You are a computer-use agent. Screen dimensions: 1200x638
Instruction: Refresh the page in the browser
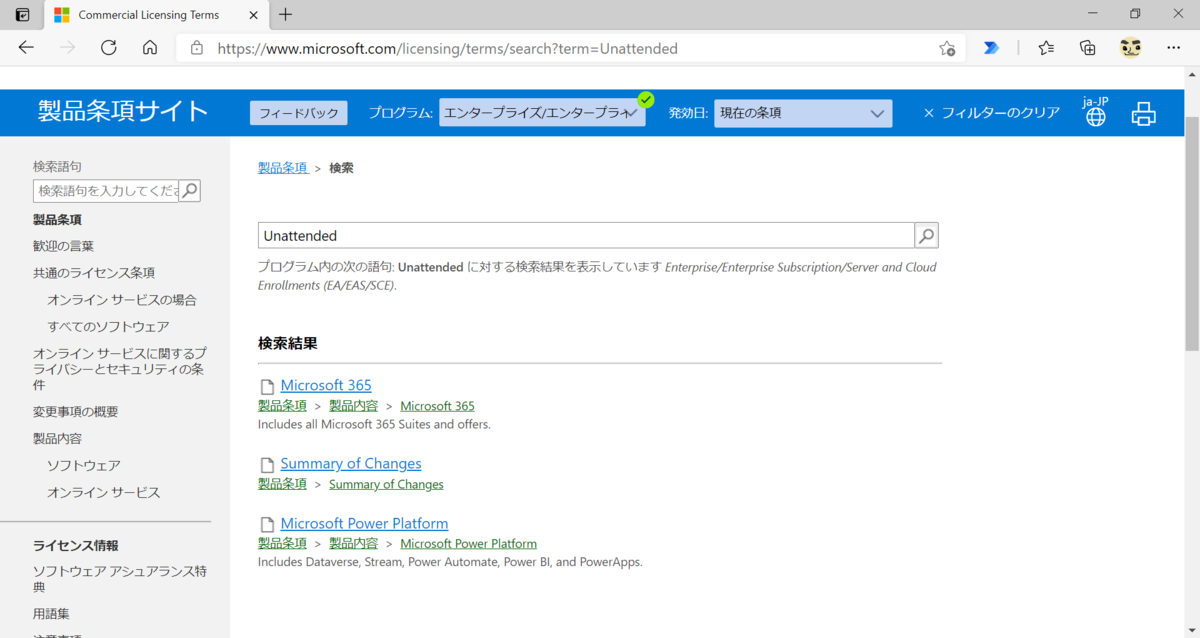(x=109, y=48)
